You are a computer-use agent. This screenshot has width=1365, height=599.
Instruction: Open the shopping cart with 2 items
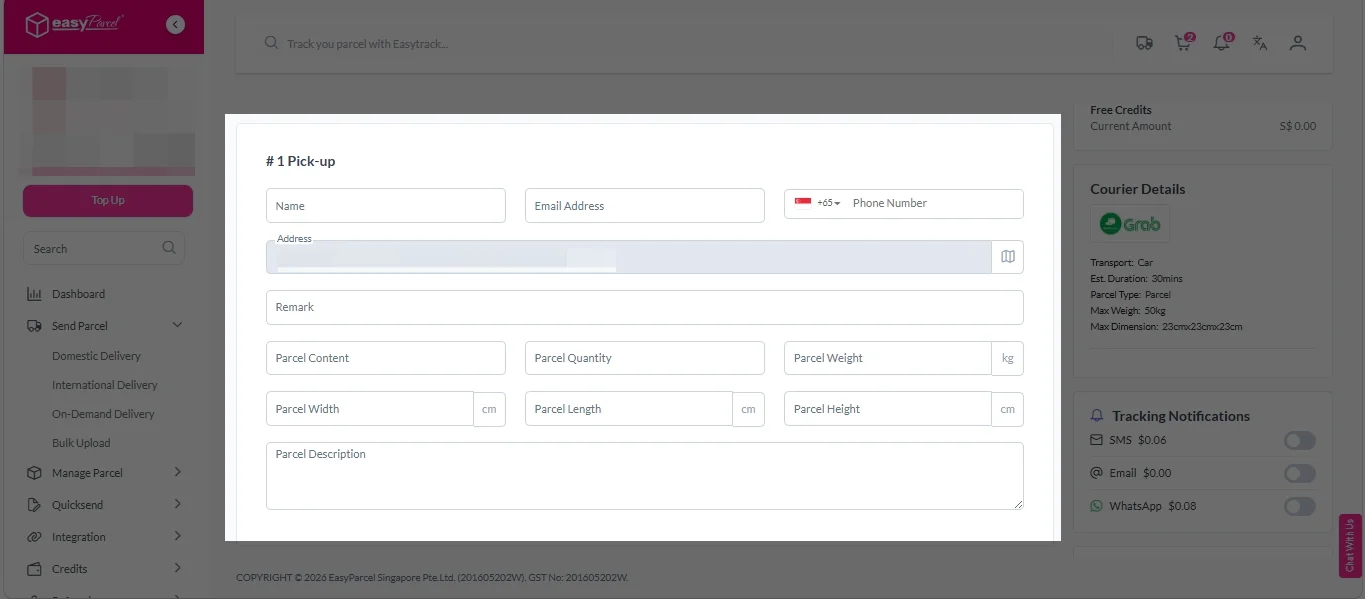click(1182, 43)
